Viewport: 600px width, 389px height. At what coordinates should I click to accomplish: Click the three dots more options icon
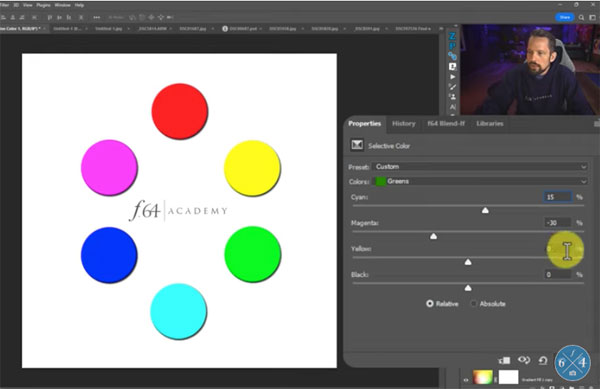point(96,17)
